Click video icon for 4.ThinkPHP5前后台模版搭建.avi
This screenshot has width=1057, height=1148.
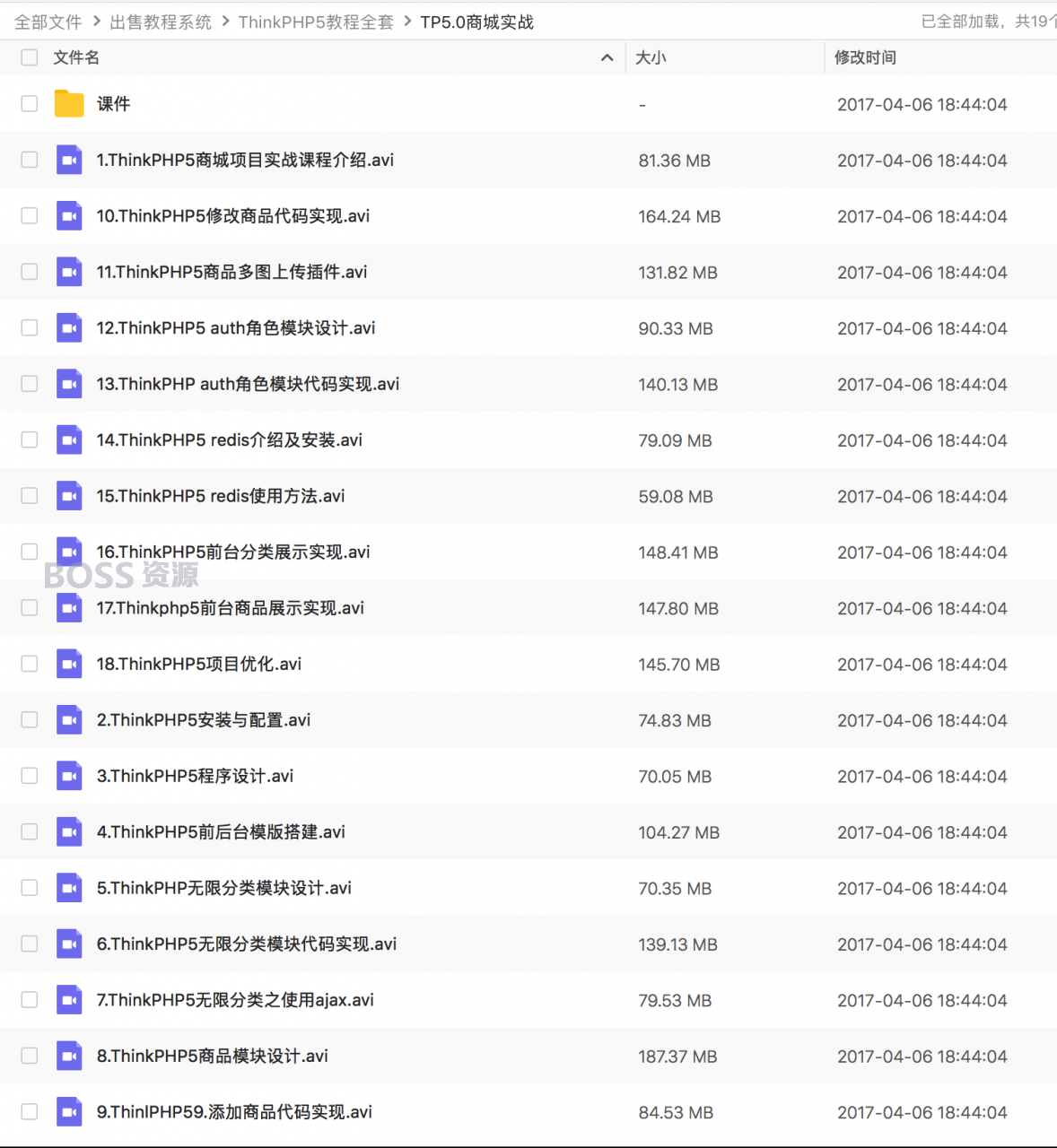click(x=69, y=832)
